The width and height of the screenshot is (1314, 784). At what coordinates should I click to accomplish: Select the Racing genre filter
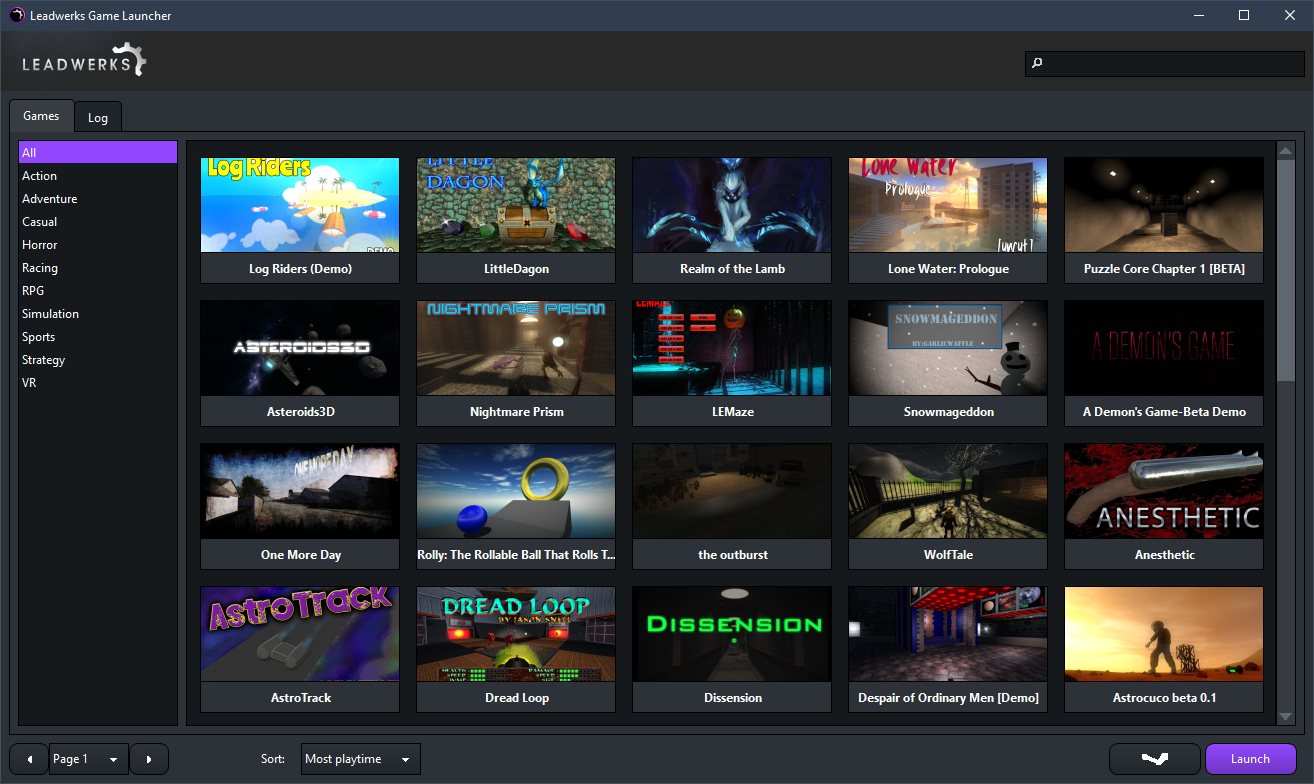click(40, 268)
